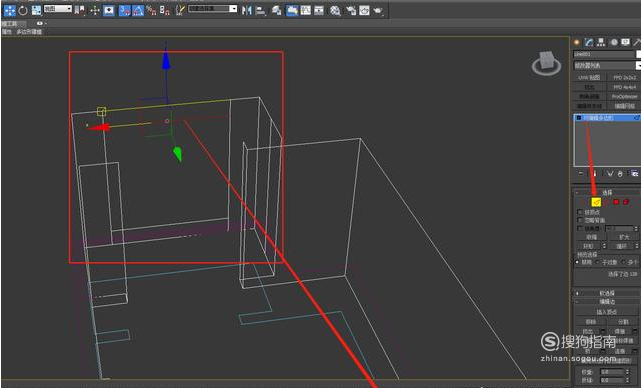Screen dimensions: 641x388
Task: Click the Ring selection button
Action: click(588, 246)
